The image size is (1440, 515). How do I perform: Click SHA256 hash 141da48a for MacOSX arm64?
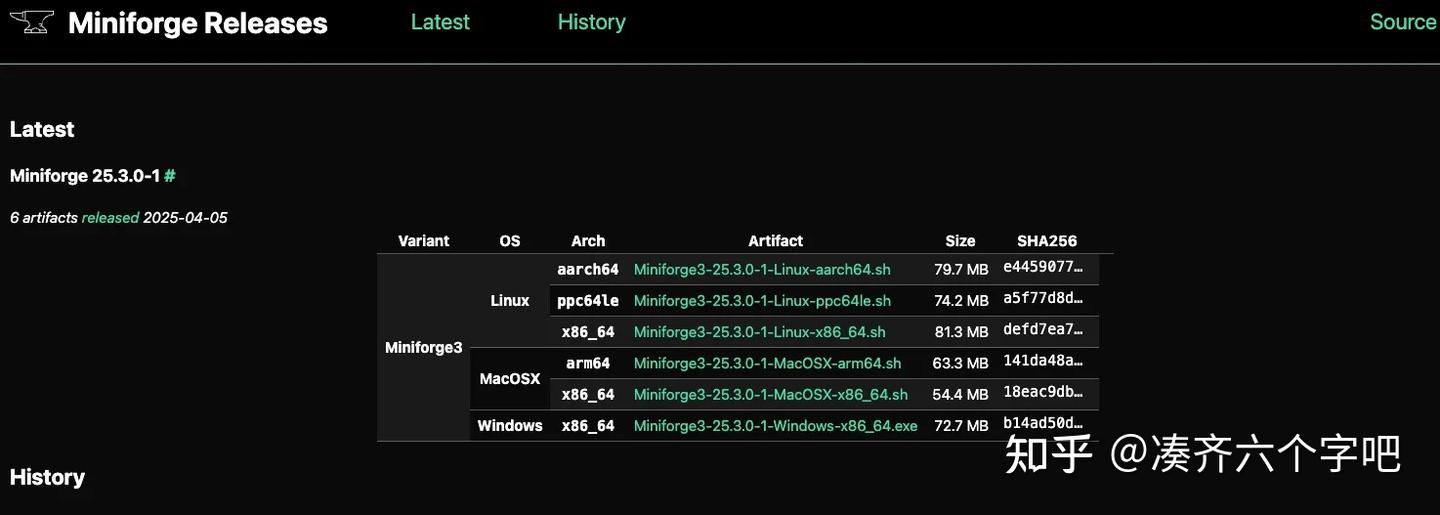(x=1043, y=361)
